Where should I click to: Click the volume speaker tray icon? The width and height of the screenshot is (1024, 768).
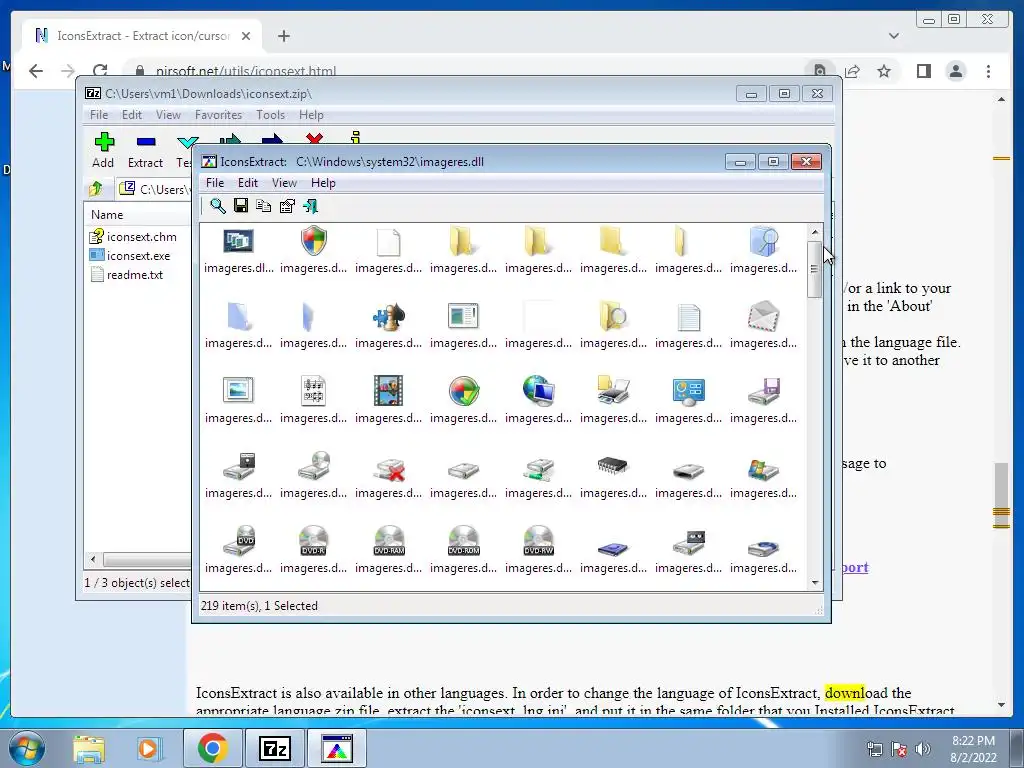point(923,749)
